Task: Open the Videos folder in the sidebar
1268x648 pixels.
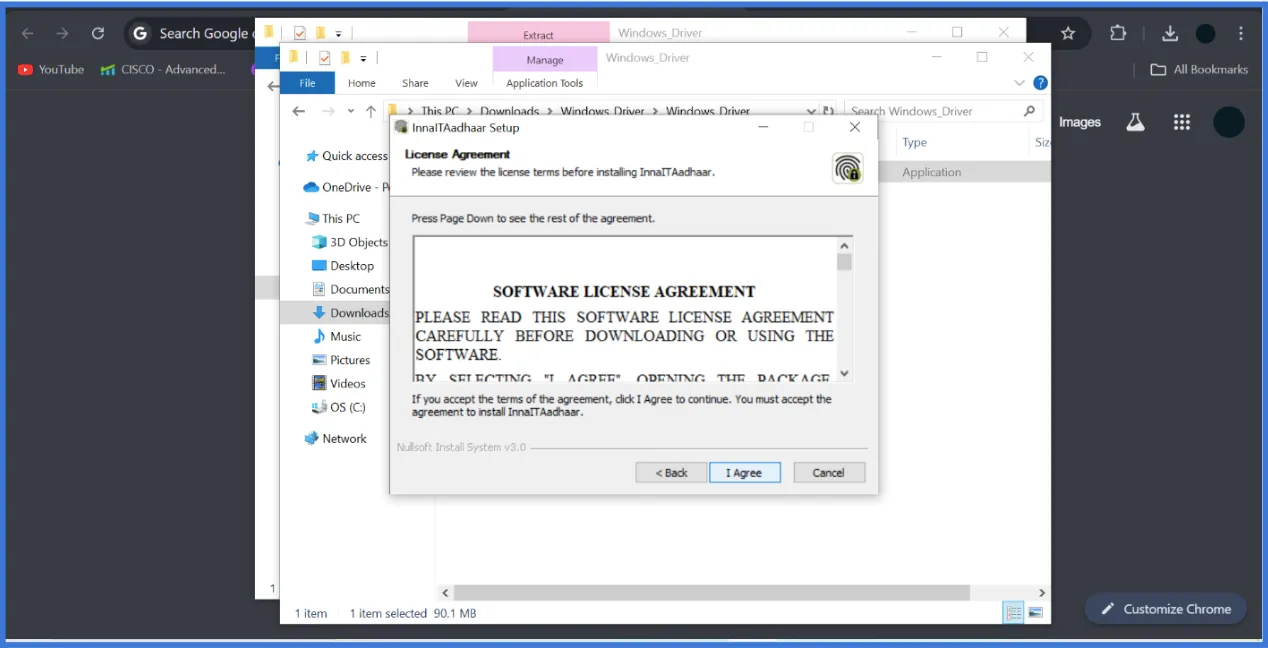Action: 339,383
